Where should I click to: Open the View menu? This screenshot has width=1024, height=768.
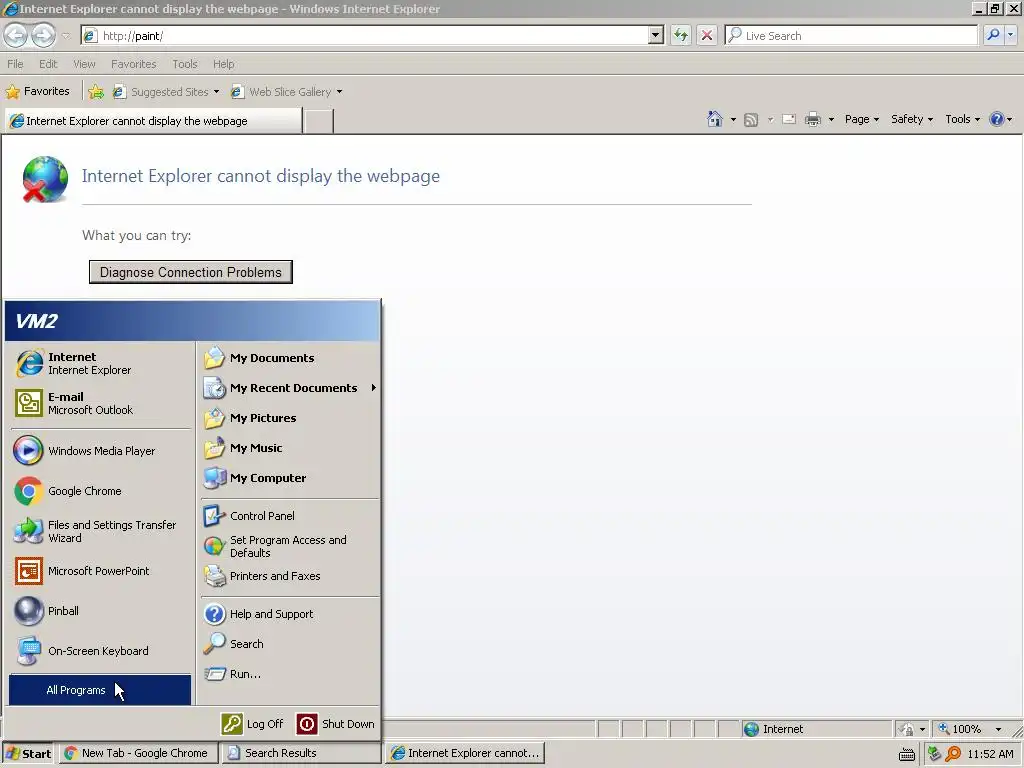pyautogui.click(x=84, y=64)
